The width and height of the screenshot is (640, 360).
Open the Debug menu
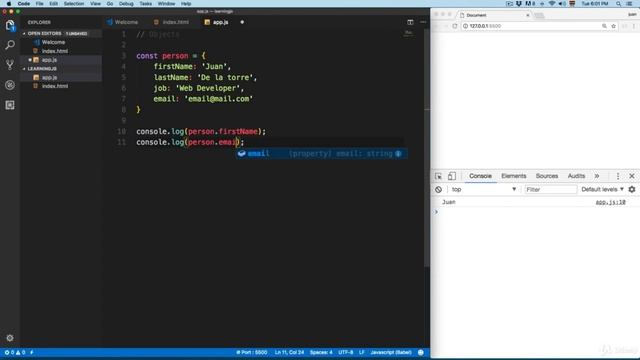[x=126, y=4]
